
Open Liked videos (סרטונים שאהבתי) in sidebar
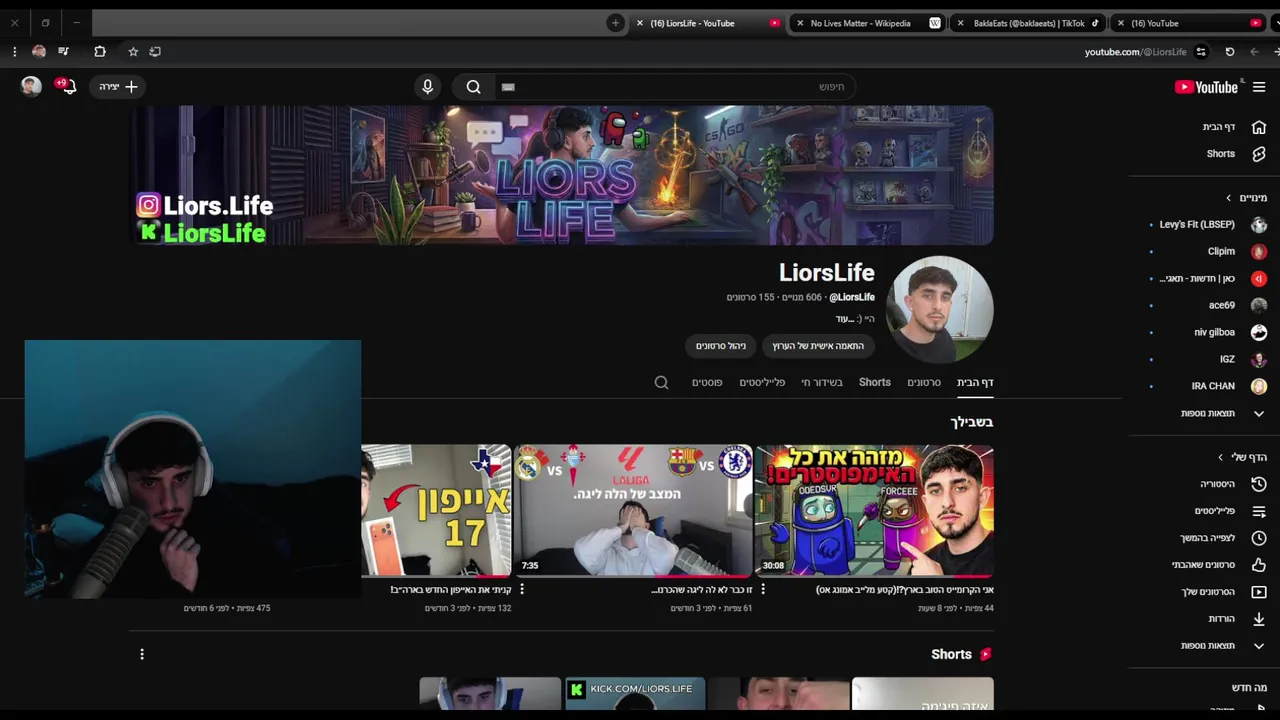(x=1218, y=565)
